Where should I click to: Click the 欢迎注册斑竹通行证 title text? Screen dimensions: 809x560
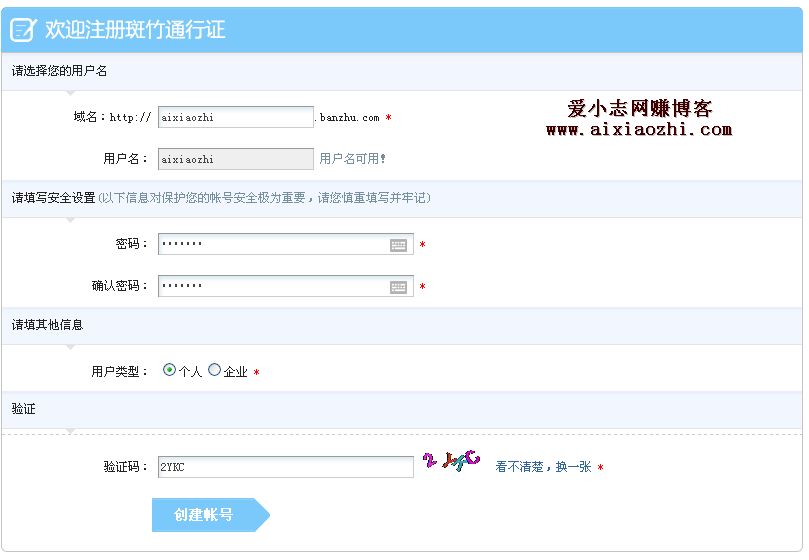(x=135, y=29)
